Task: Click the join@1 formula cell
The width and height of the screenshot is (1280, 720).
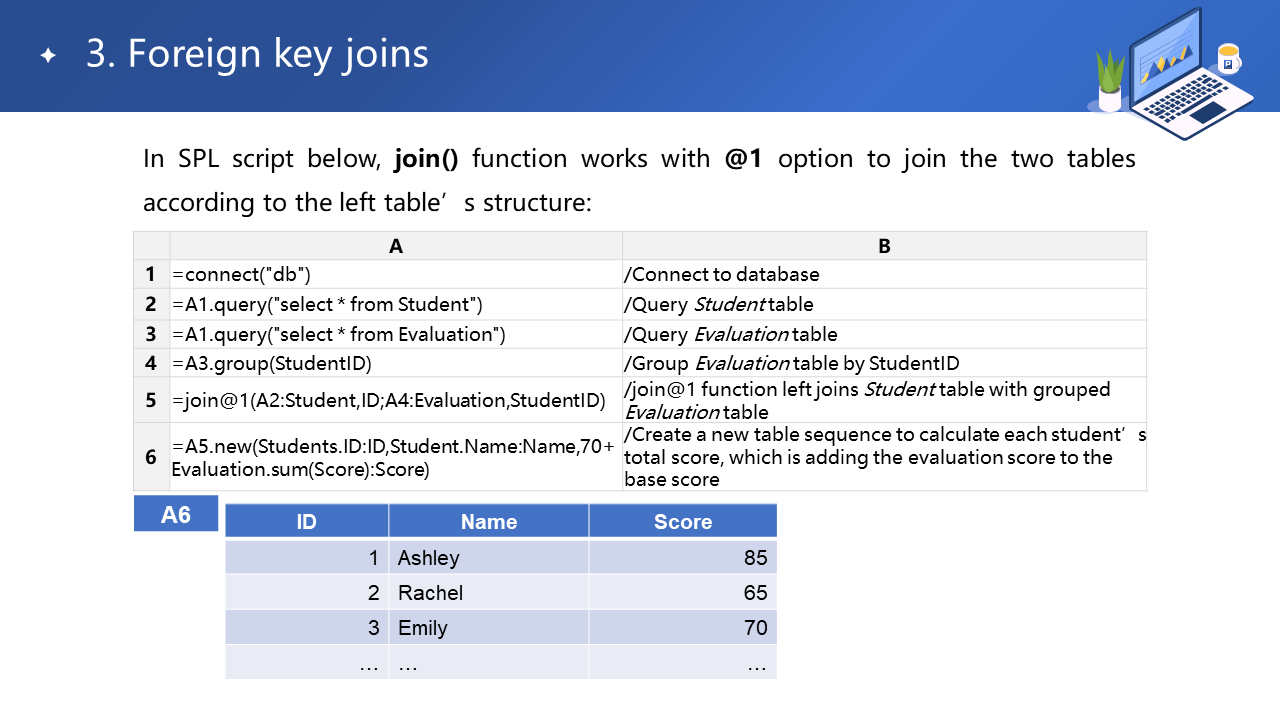Action: (396, 400)
